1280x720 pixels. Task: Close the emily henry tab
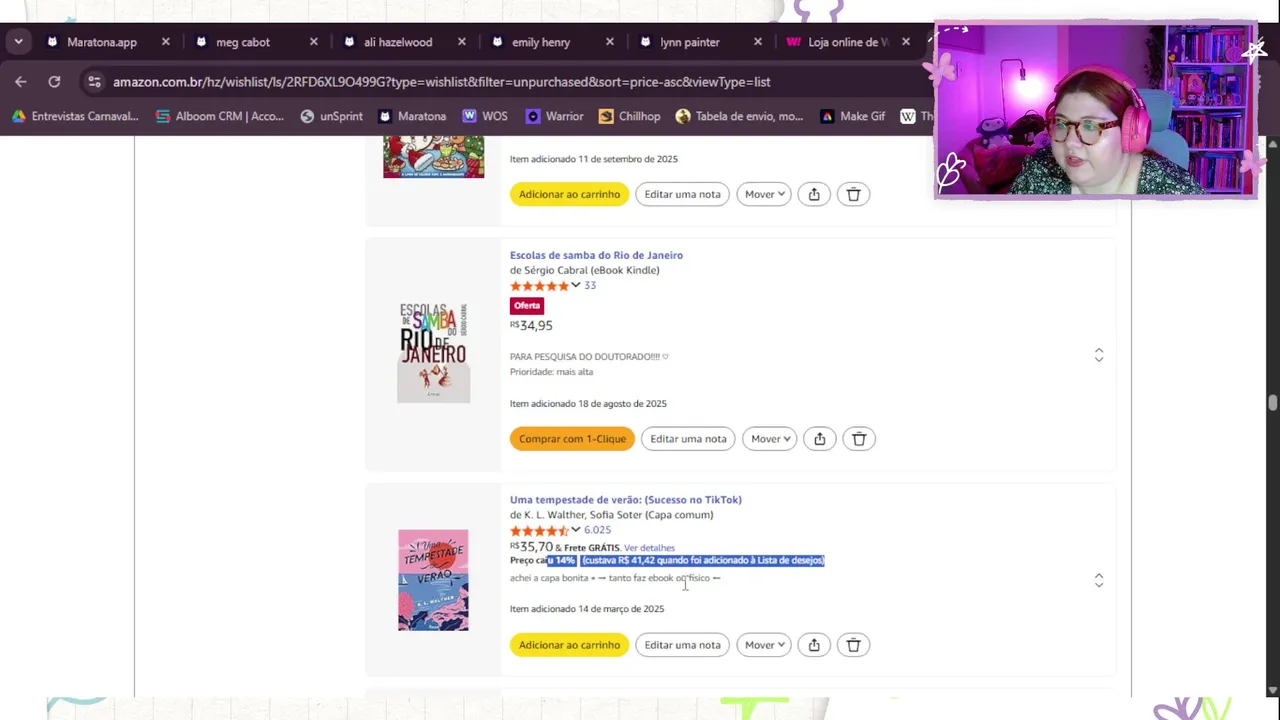click(610, 42)
